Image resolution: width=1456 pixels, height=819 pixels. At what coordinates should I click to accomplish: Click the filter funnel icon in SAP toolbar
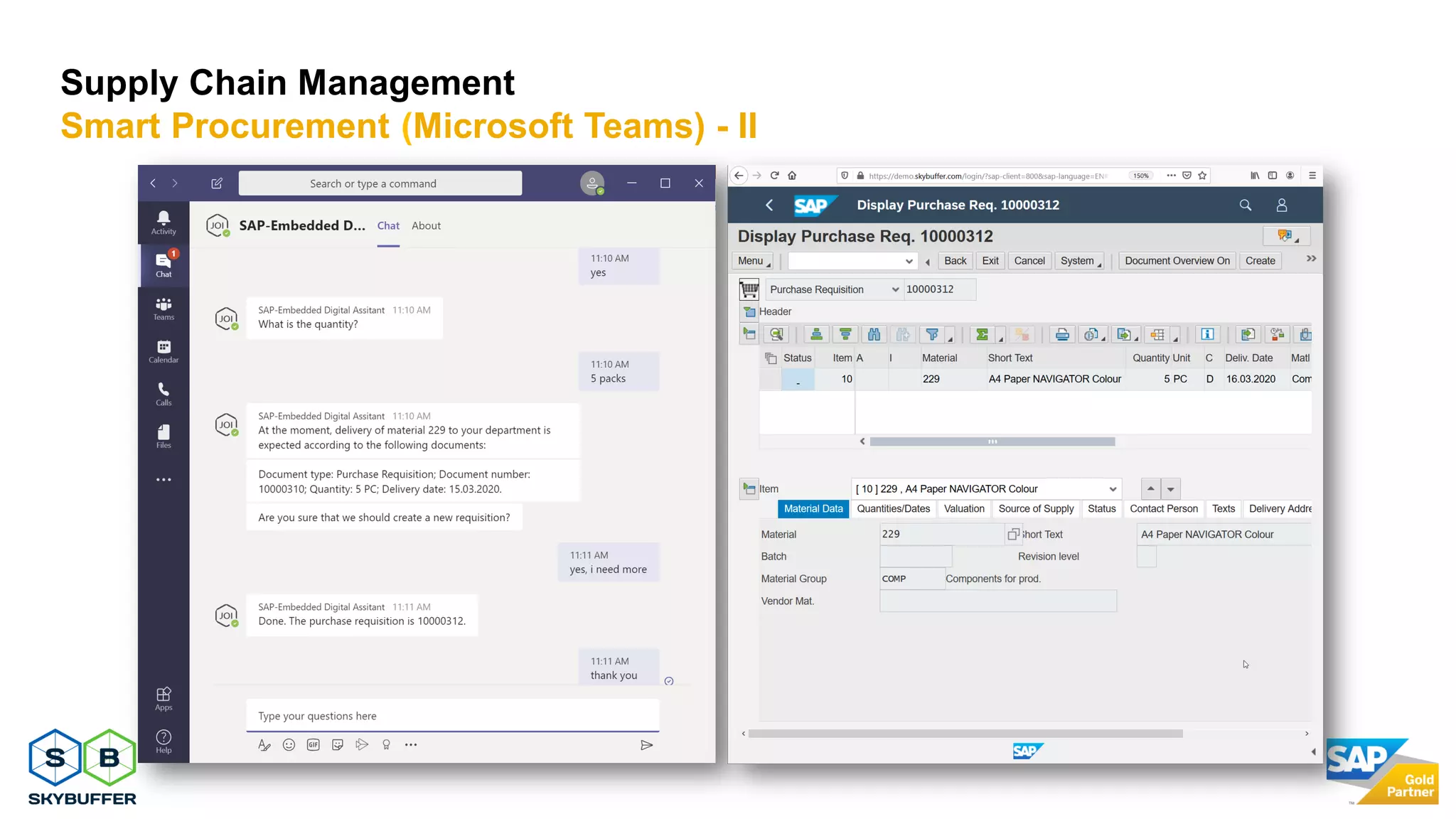[x=932, y=334]
